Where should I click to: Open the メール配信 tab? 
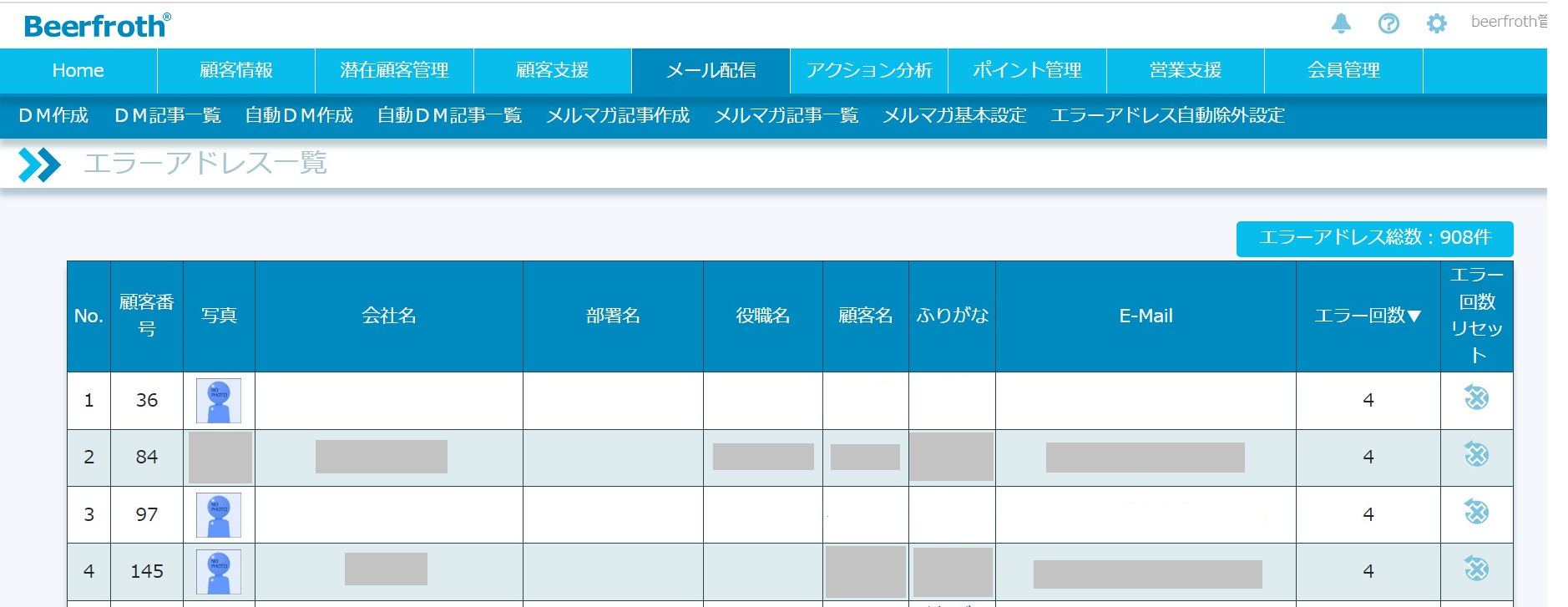click(x=711, y=71)
